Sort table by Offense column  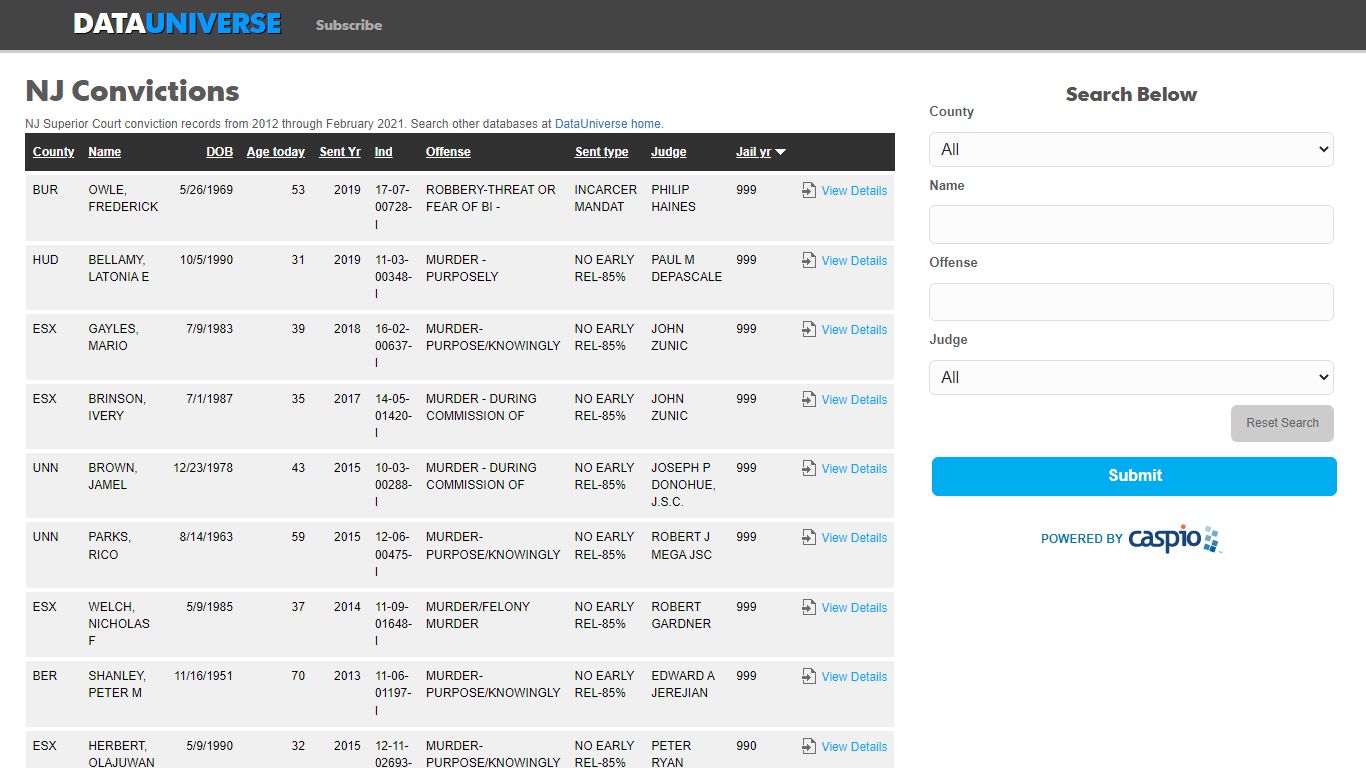[448, 152]
